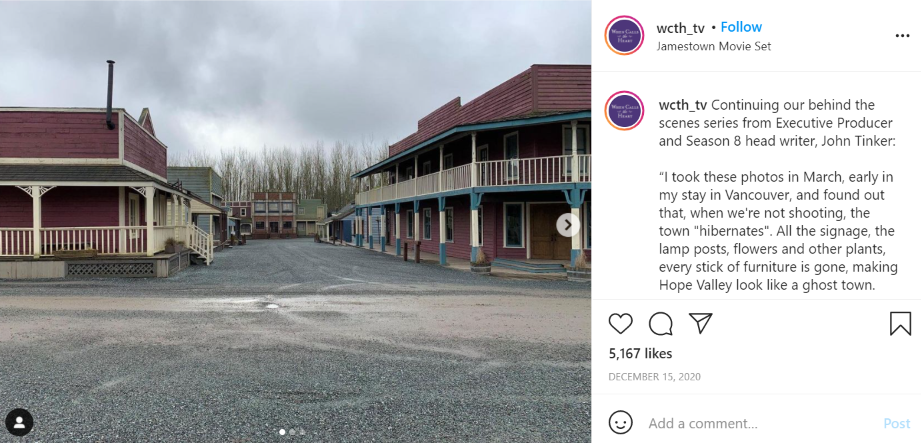Open the Jamestown Movie Set location
The image size is (921, 443).
click(x=714, y=46)
